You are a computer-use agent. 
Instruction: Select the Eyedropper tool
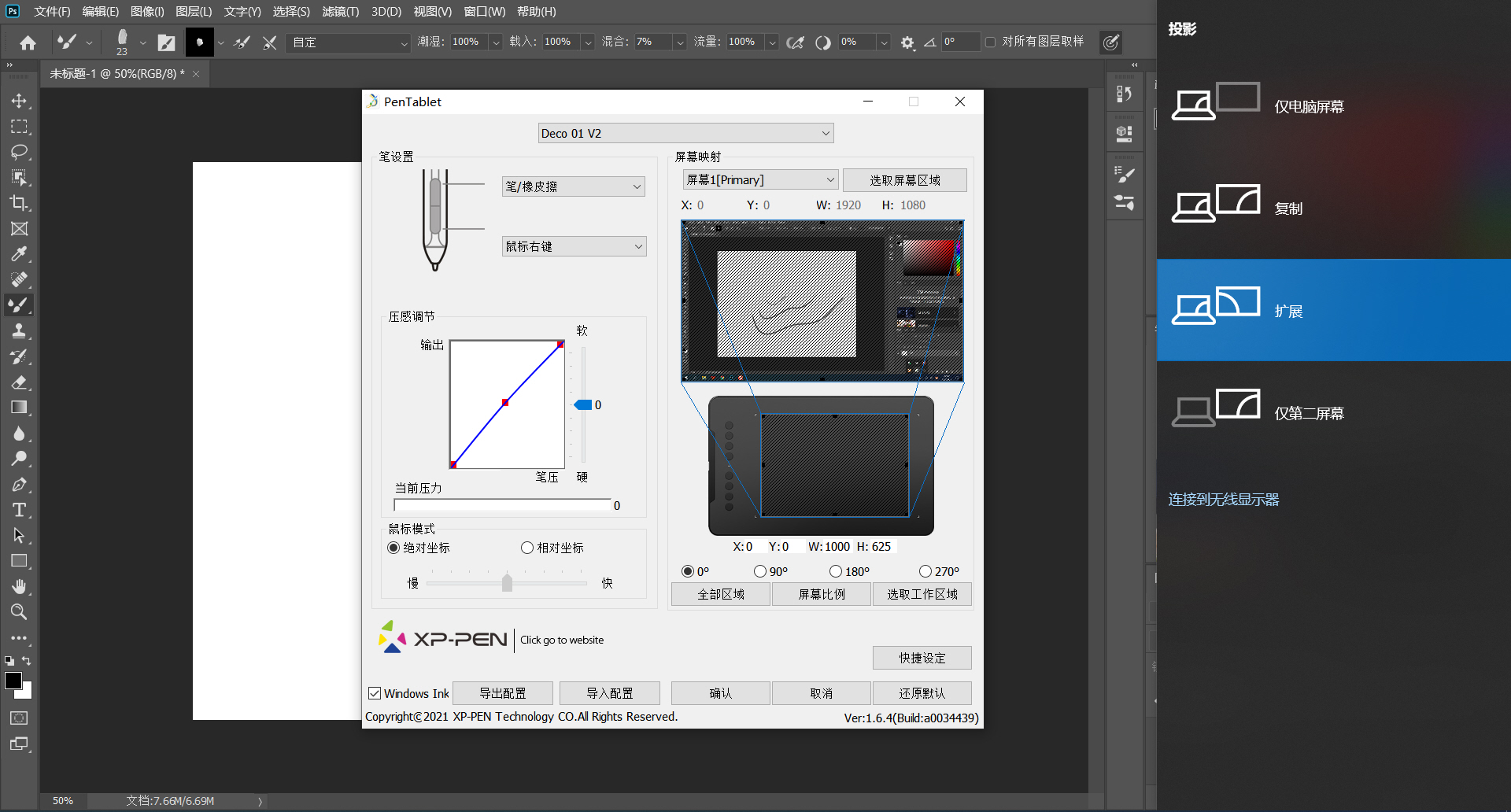19,254
